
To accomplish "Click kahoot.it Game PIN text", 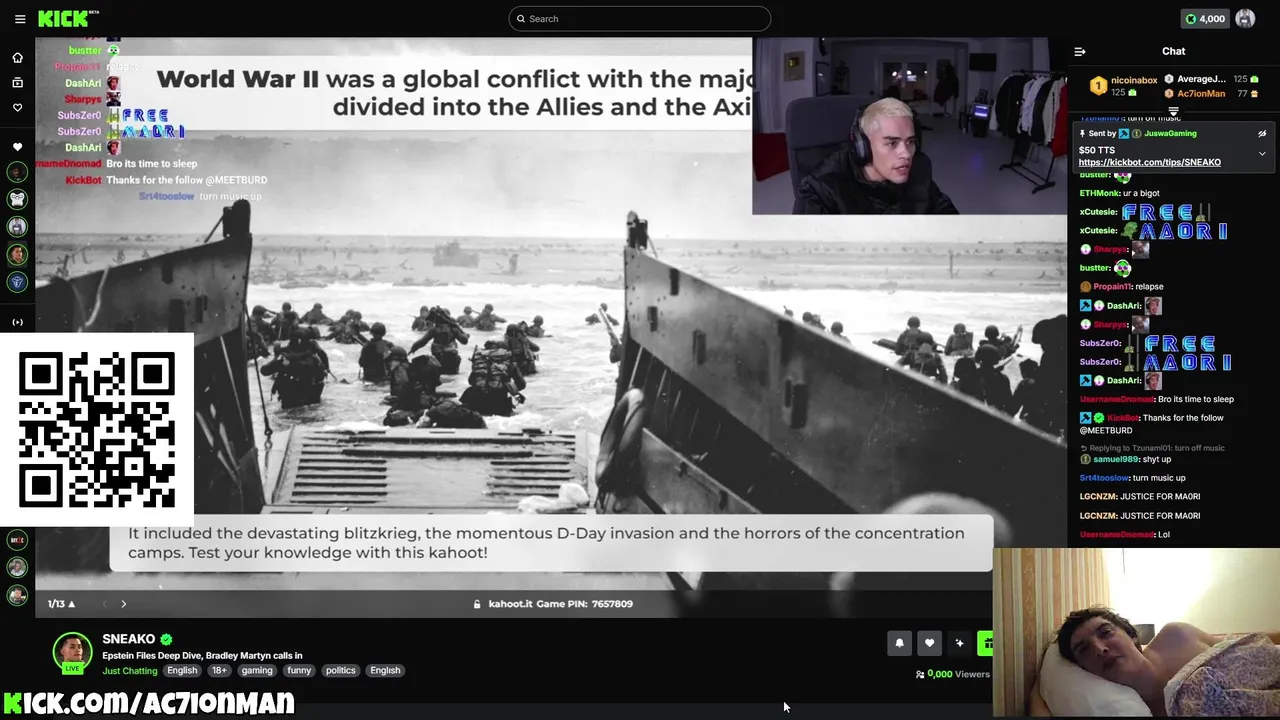I will 560,604.
